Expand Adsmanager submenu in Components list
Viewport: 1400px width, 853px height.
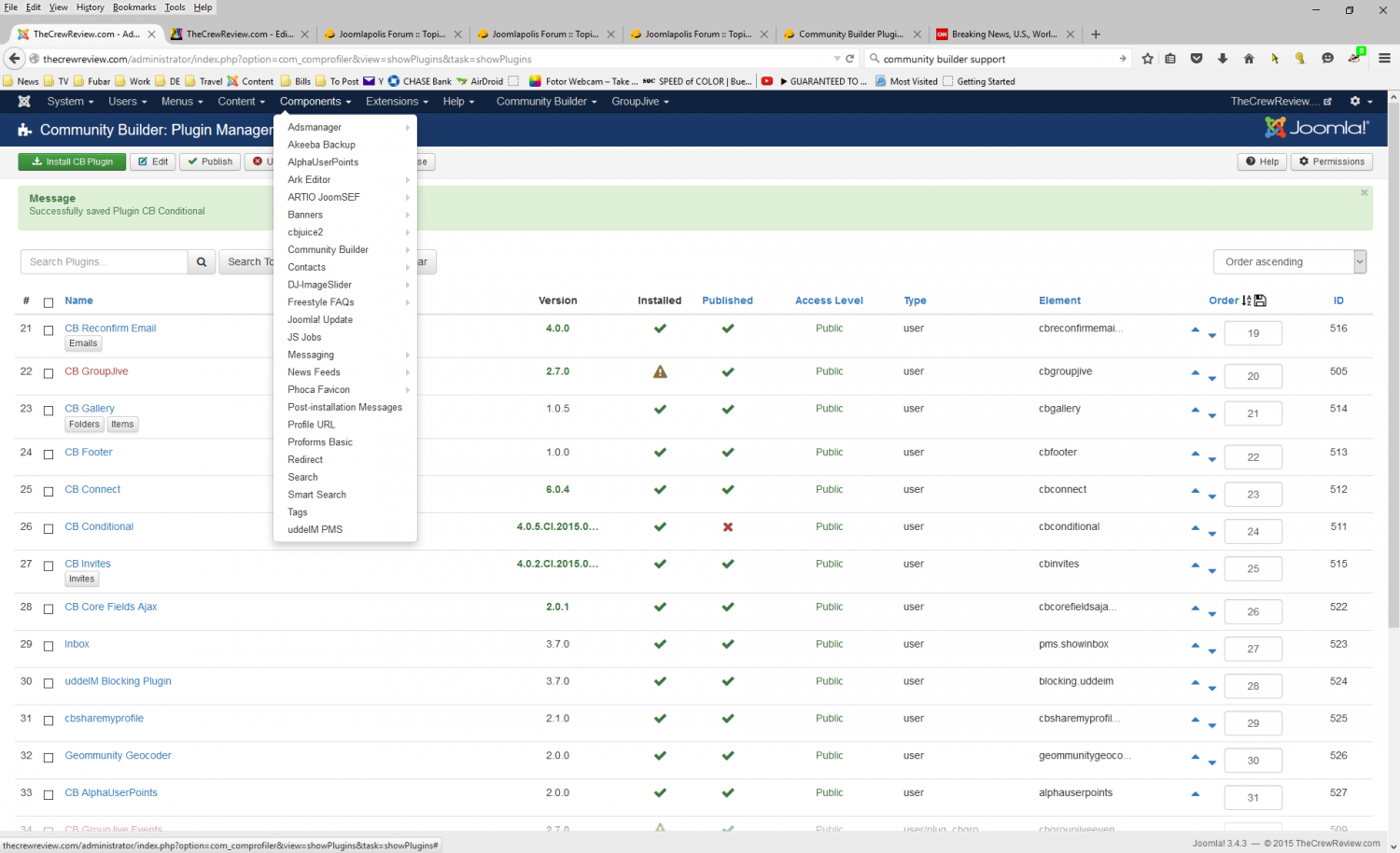(345, 127)
